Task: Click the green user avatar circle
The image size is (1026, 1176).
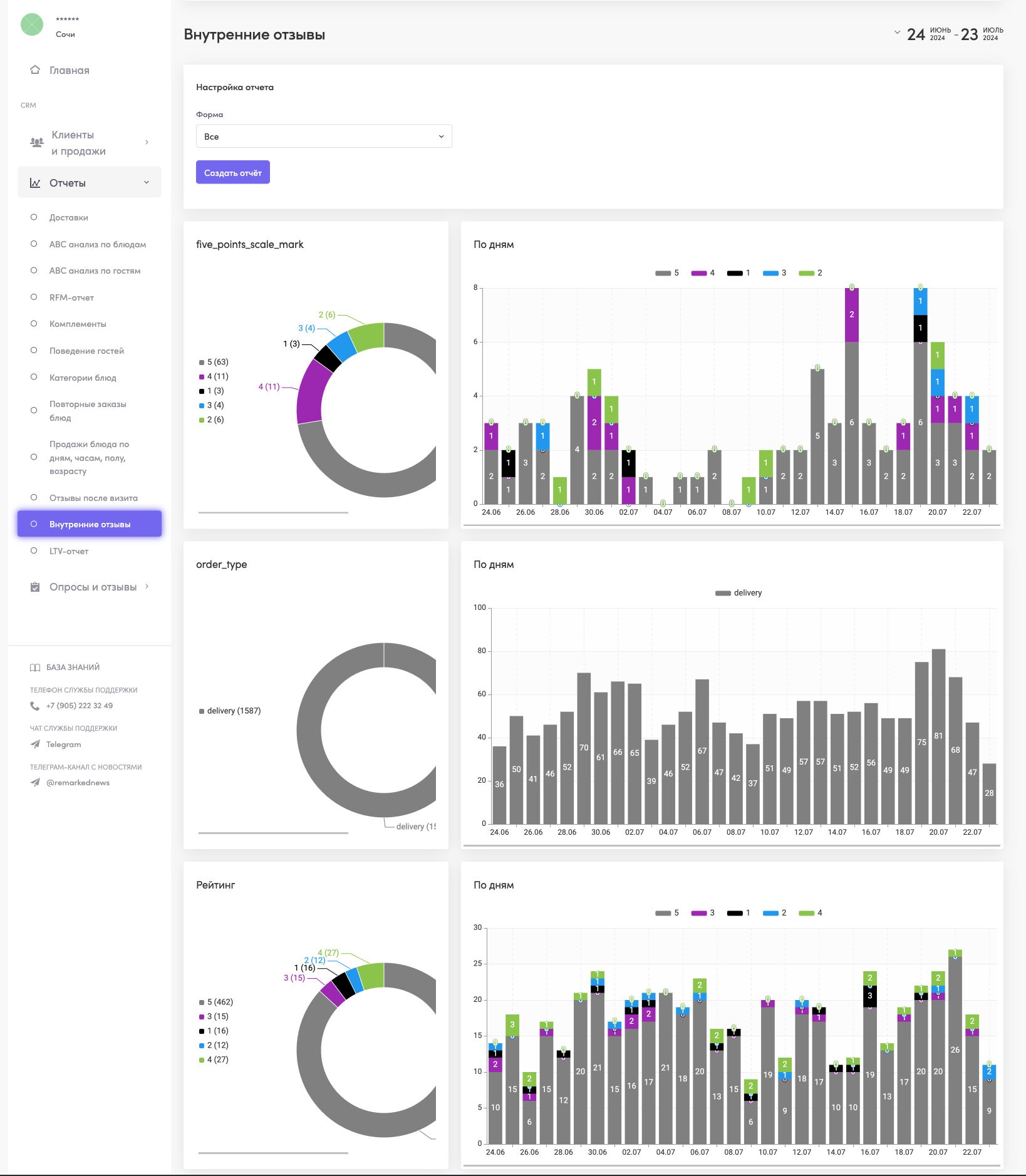Action: click(x=32, y=24)
